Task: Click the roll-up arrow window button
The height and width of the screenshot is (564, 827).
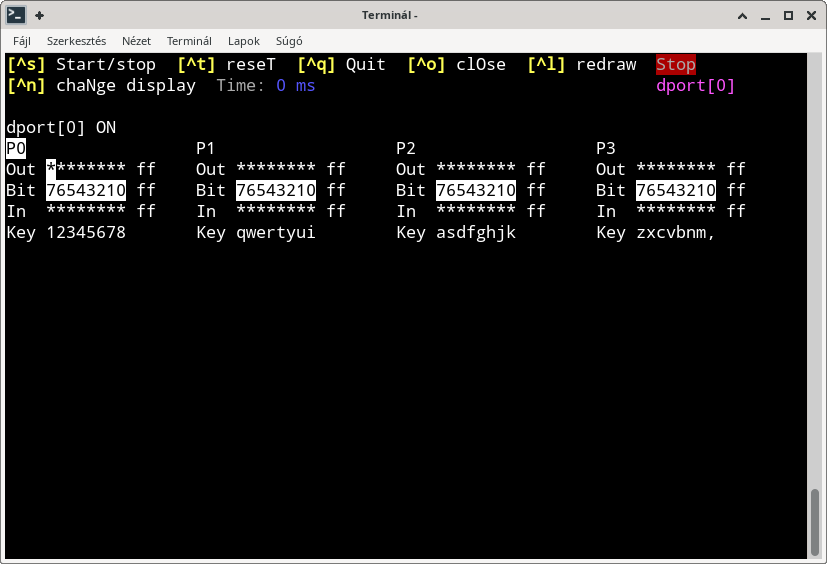Action: tap(742, 16)
